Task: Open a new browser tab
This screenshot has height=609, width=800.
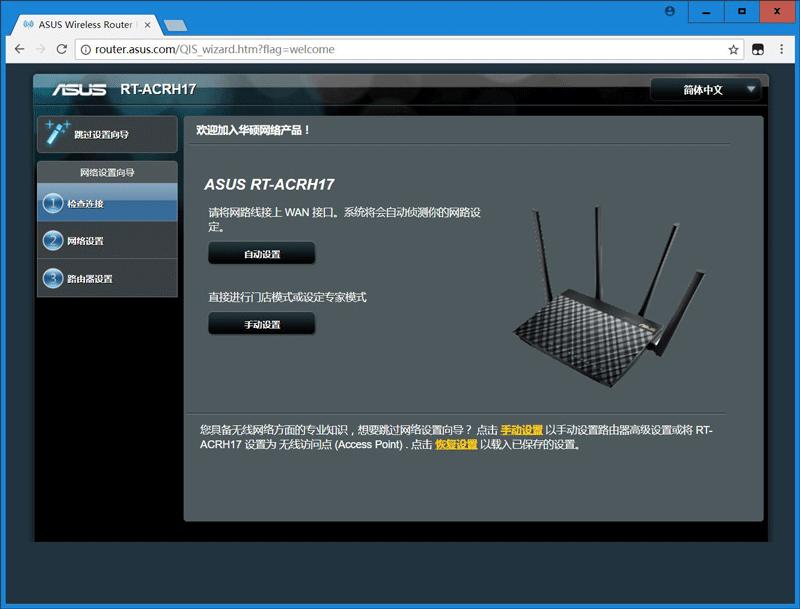Action: [x=176, y=26]
